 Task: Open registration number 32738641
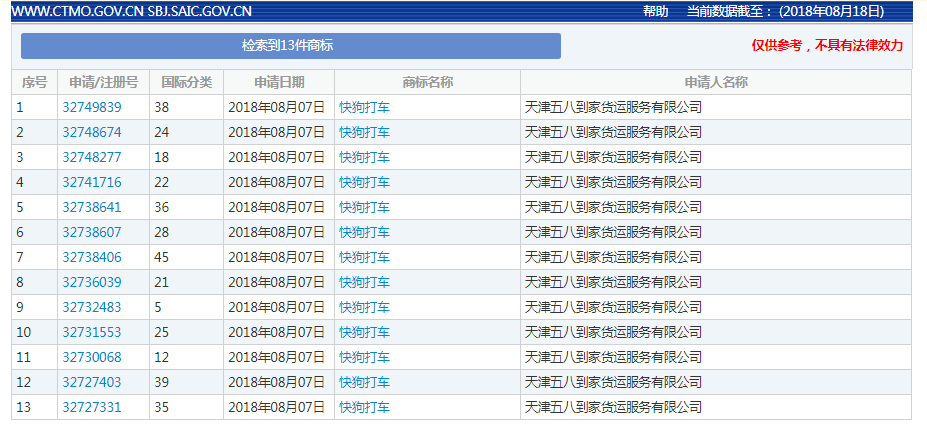(92, 208)
